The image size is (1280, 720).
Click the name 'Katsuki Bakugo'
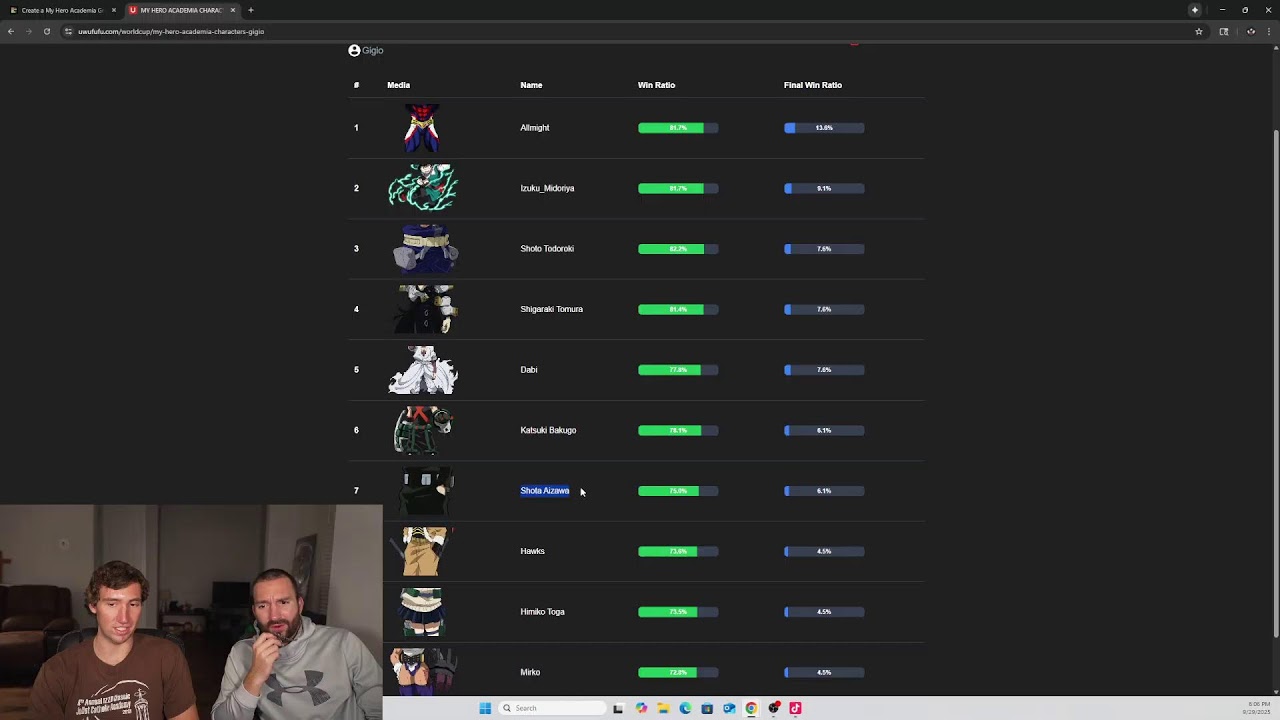(x=548, y=430)
